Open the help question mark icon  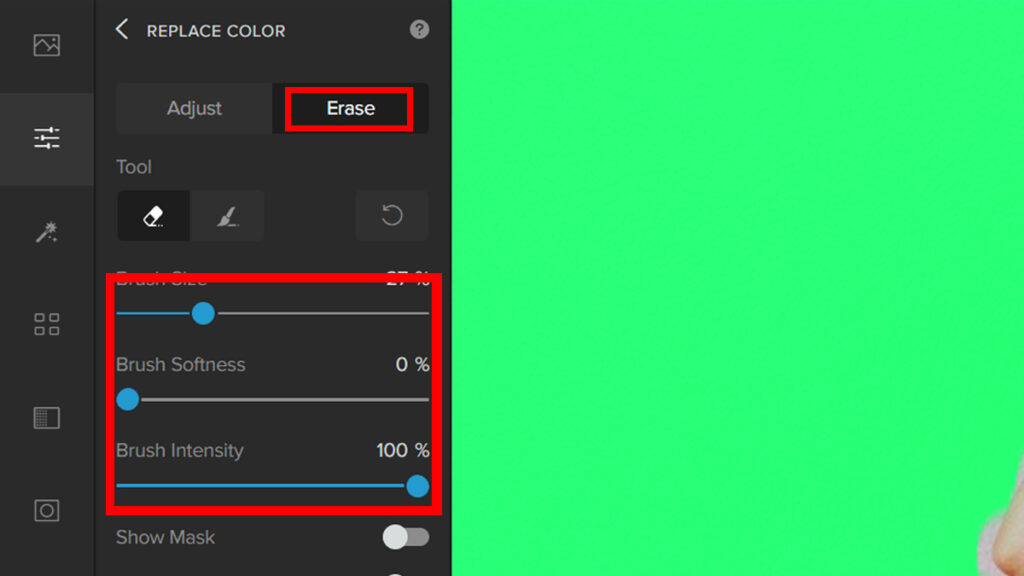click(x=419, y=29)
